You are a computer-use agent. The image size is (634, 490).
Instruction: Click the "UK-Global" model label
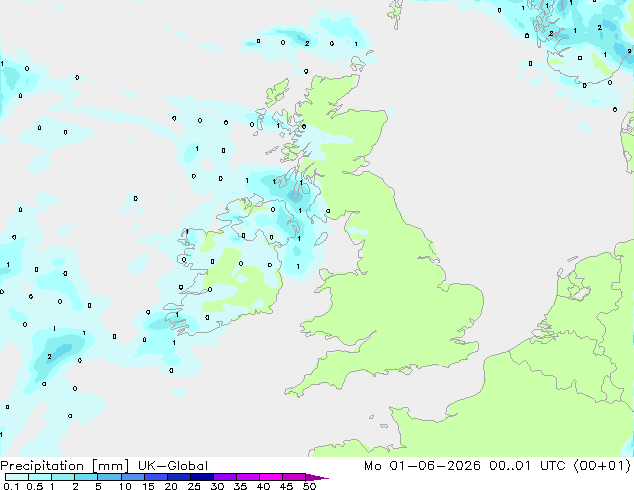pyautogui.click(x=173, y=466)
